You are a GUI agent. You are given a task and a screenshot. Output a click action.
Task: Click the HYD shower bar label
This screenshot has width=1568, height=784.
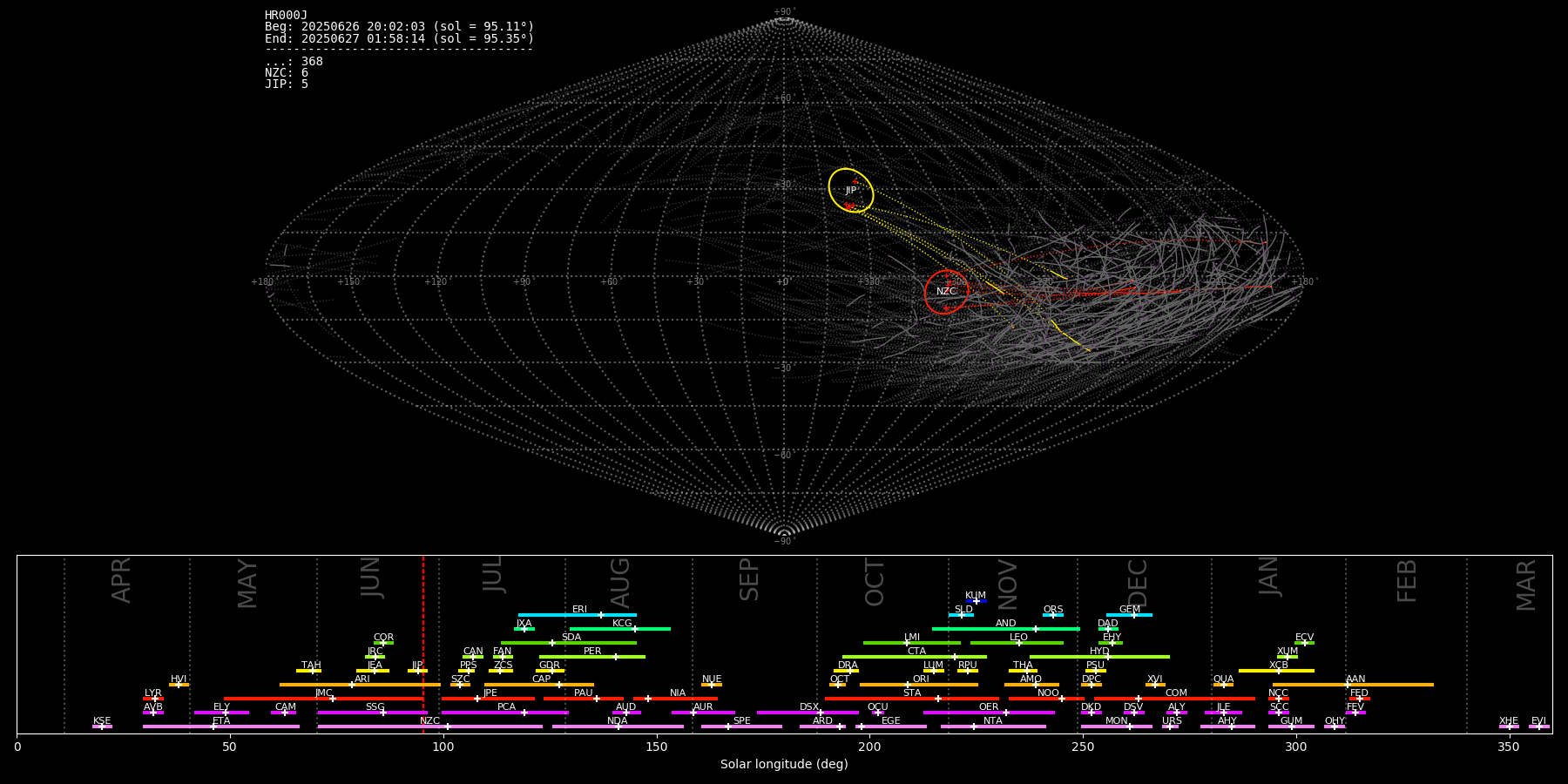1100,652
